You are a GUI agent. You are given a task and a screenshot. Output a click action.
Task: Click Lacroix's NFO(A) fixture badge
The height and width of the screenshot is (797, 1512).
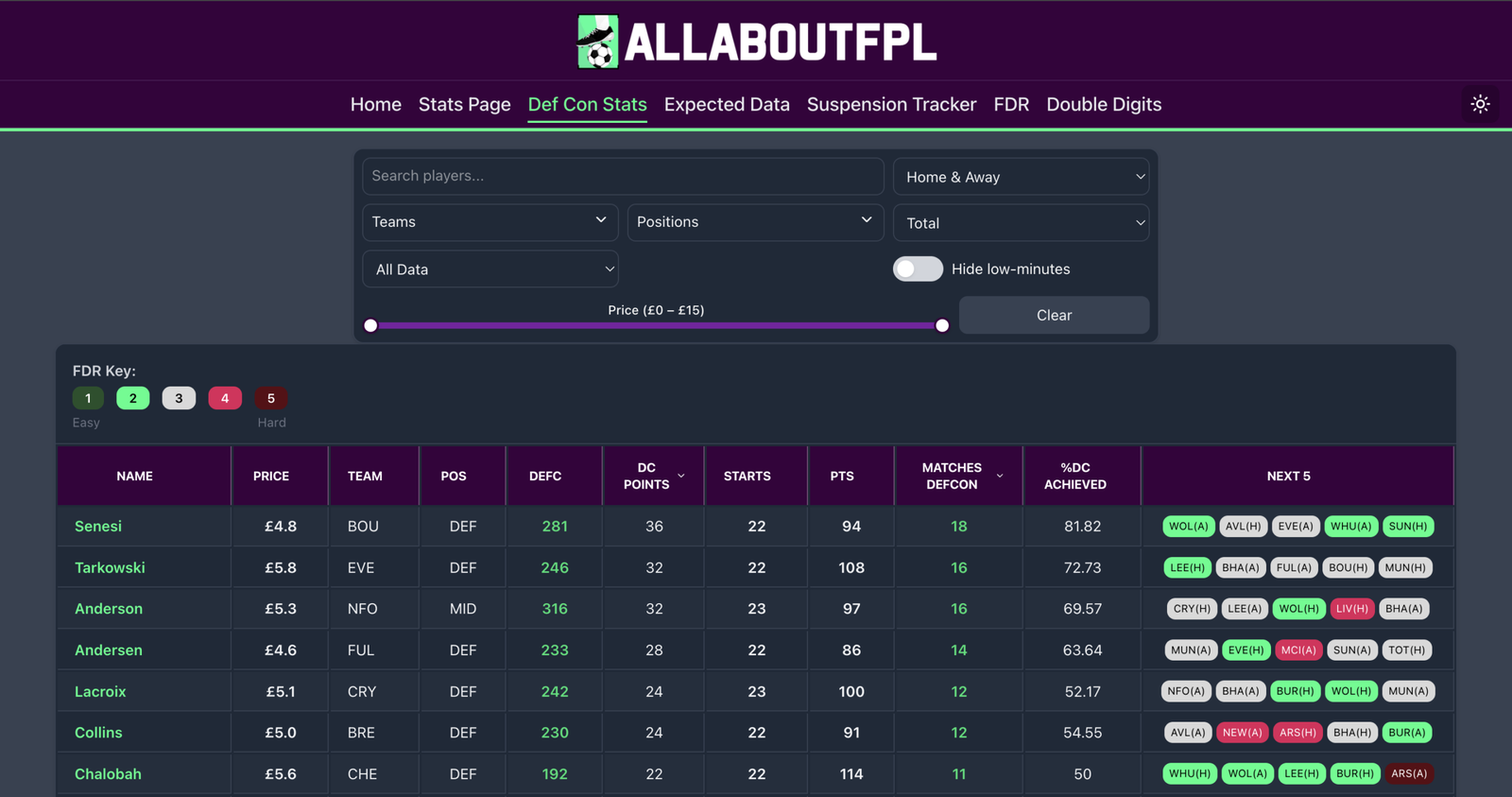point(1186,691)
